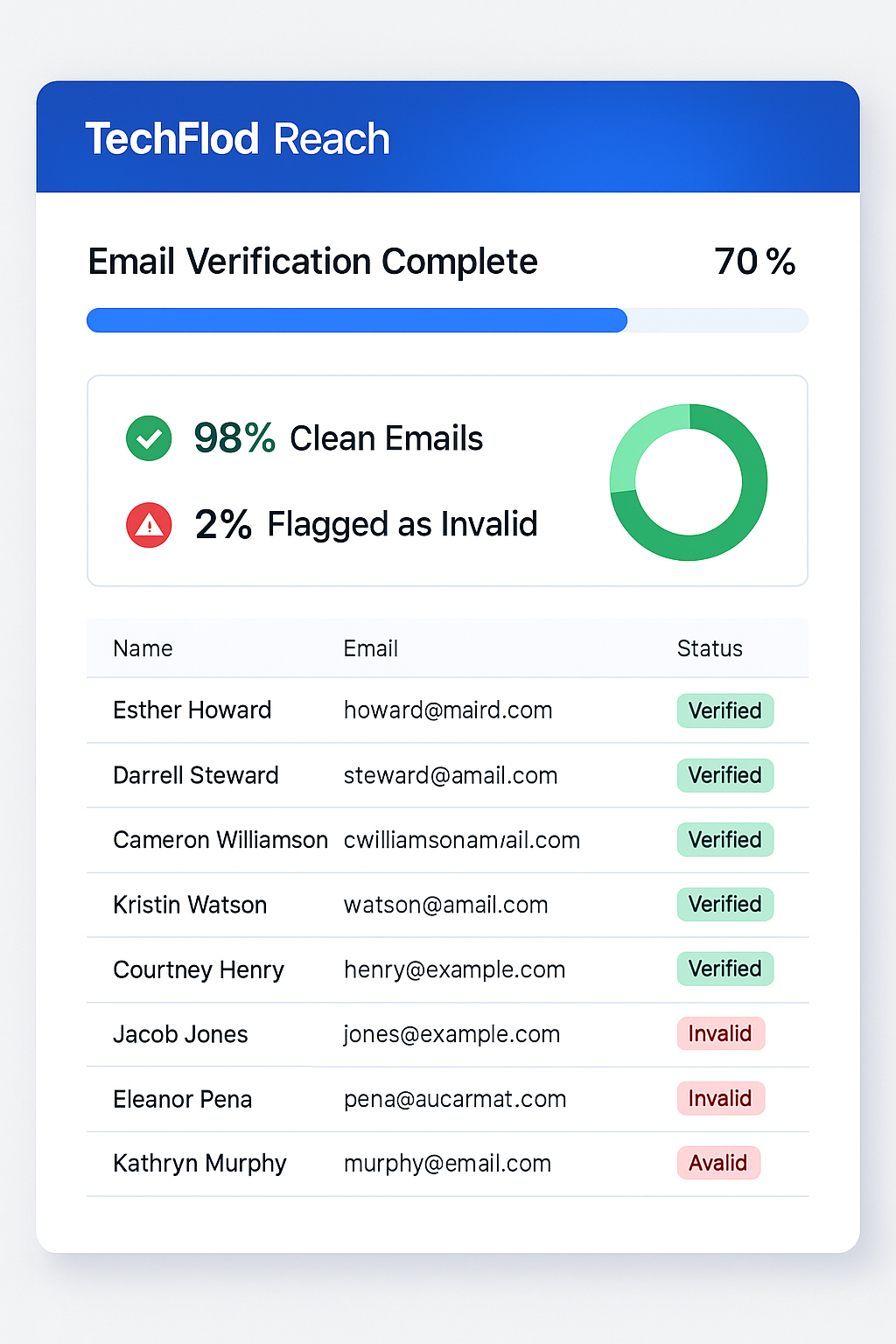The image size is (896, 1344).
Task: Click Invalid badge for Jacob Jones
Action: 721,1033
